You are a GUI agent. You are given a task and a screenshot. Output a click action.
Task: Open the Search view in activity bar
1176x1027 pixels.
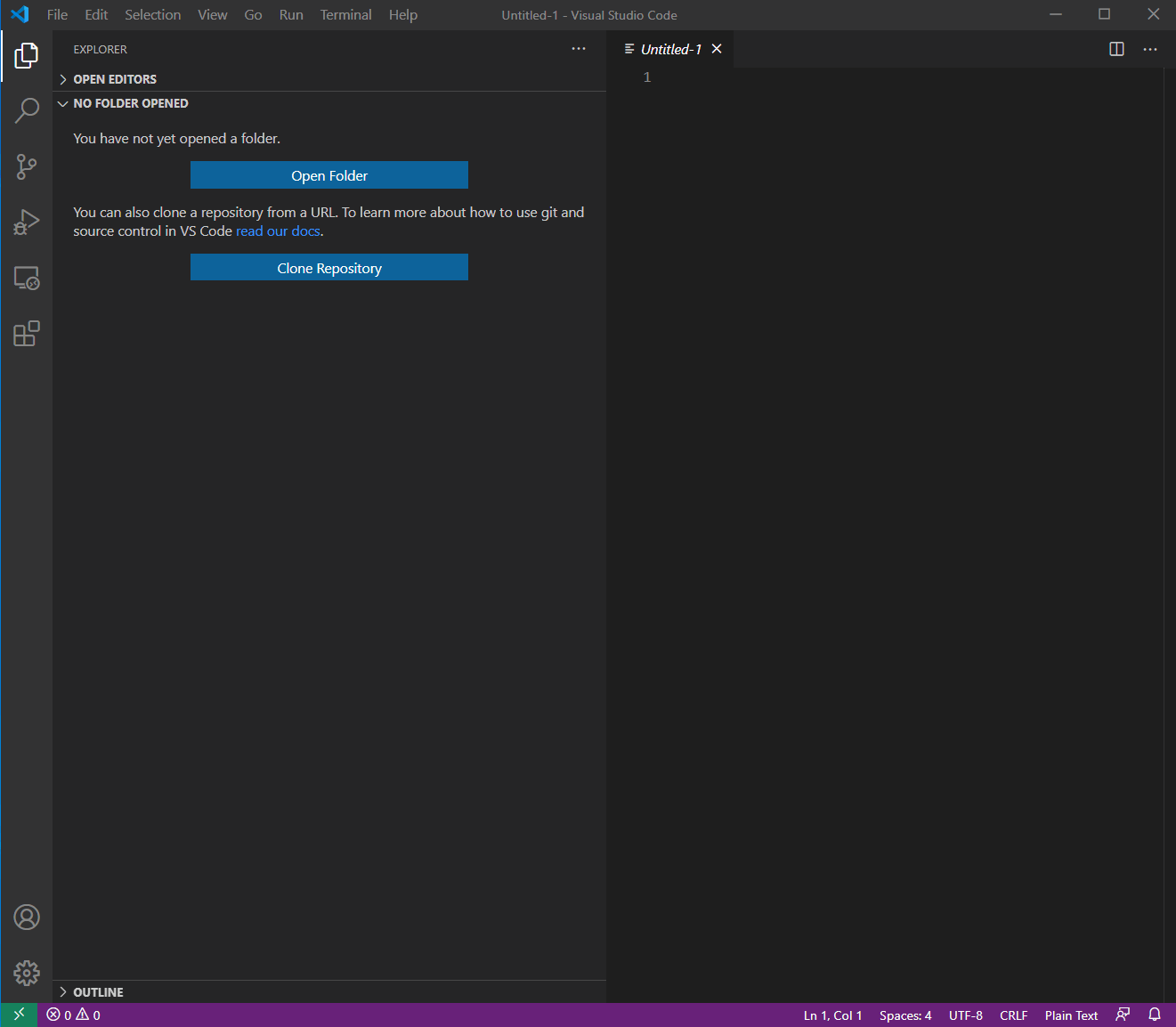(27, 110)
